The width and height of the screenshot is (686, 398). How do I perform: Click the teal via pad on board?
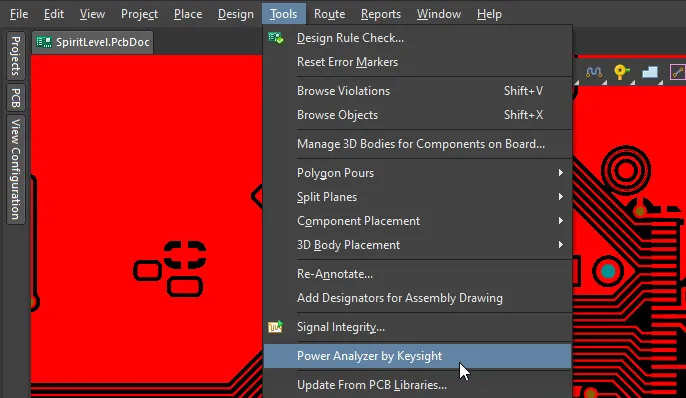tap(608, 271)
